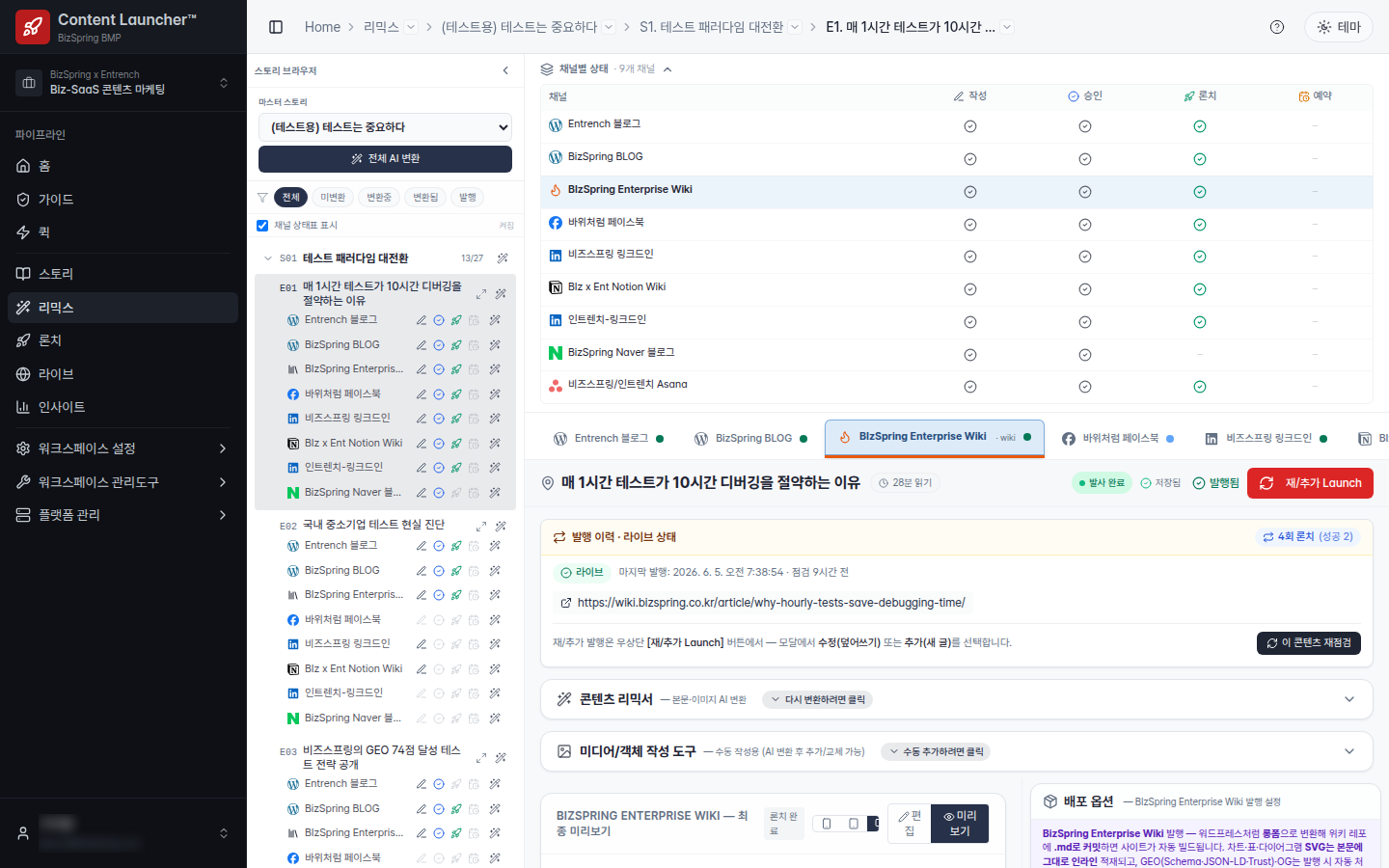1389x868 pixels.
Task: Select the 변환됨 filter chip
Action: [425, 198]
